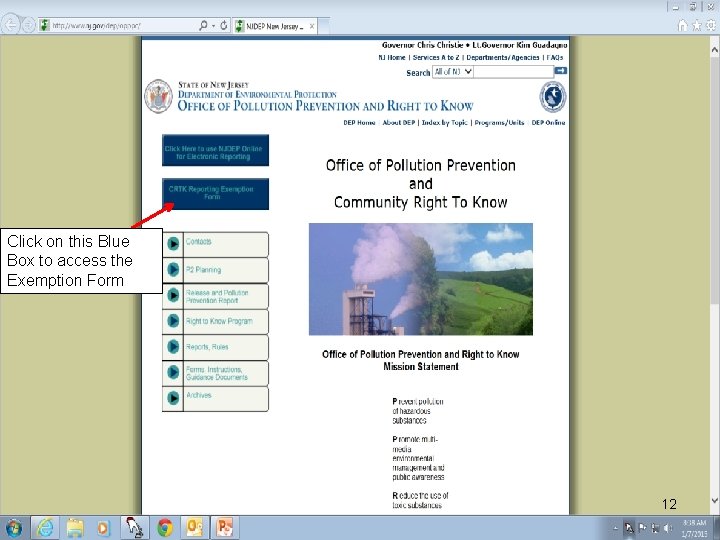Screen dimensions: 720x540
Task: Close the NJDEP New Jersey tab
Action: pos(312,26)
